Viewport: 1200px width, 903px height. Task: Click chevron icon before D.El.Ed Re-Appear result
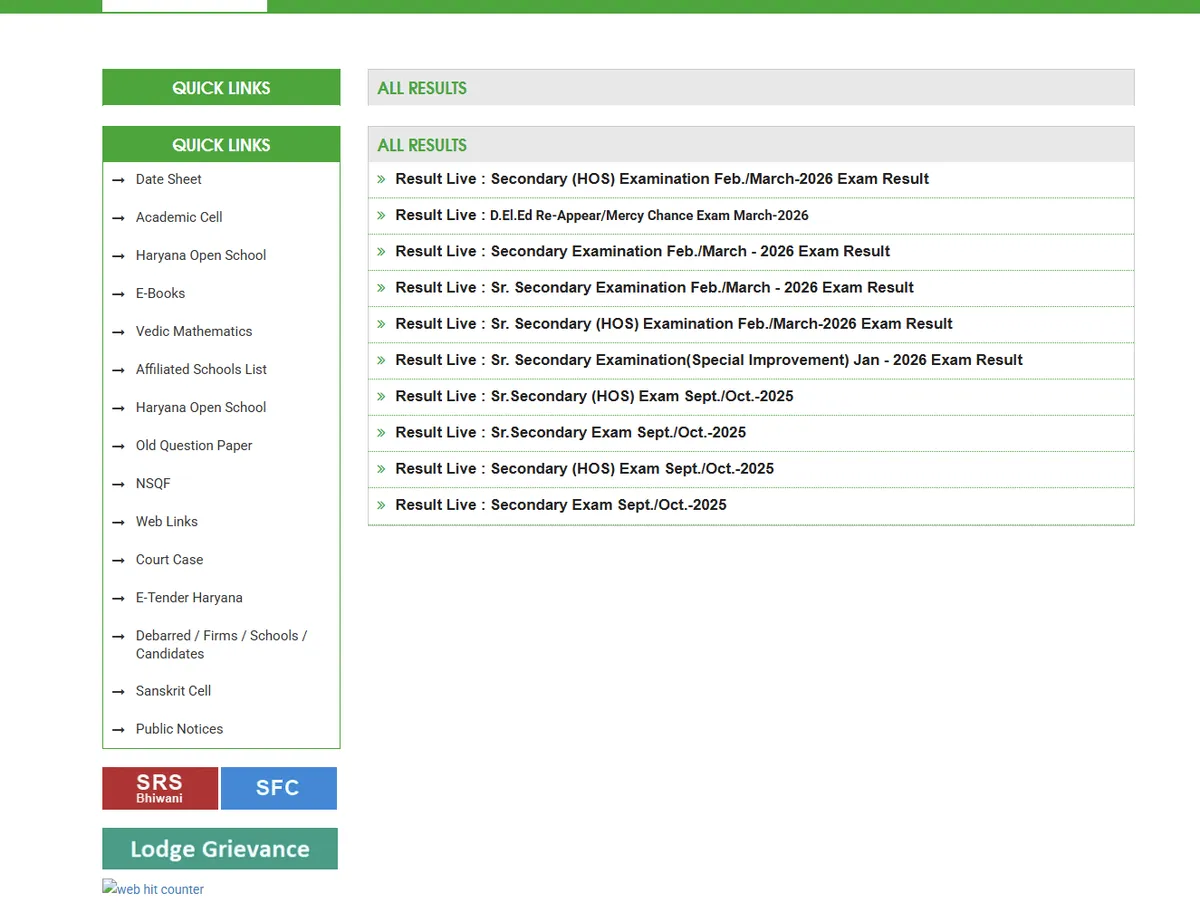coord(381,215)
